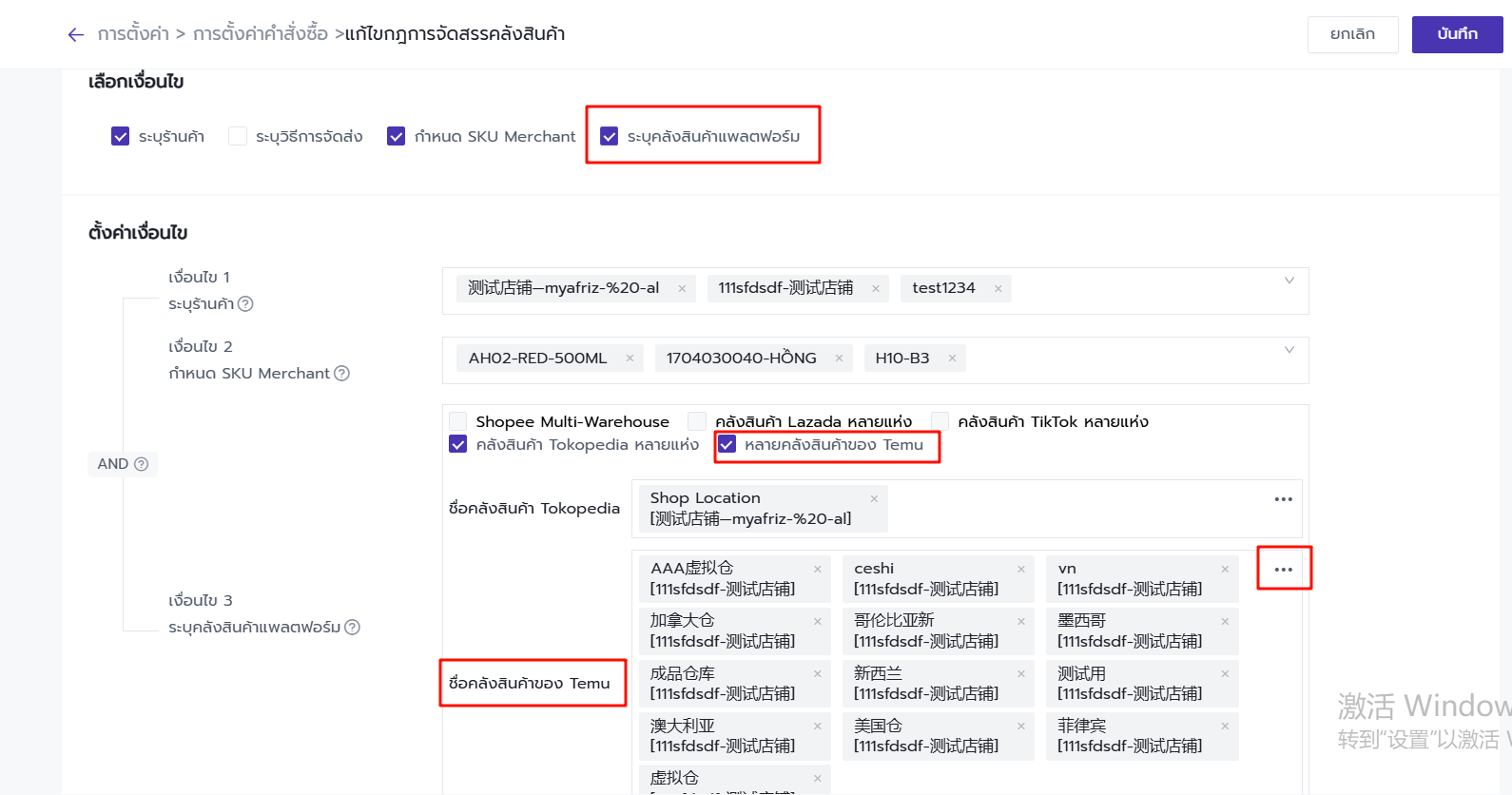Go to การตั้งค่า breadcrumb
The image size is (1512, 795).
tap(133, 34)
